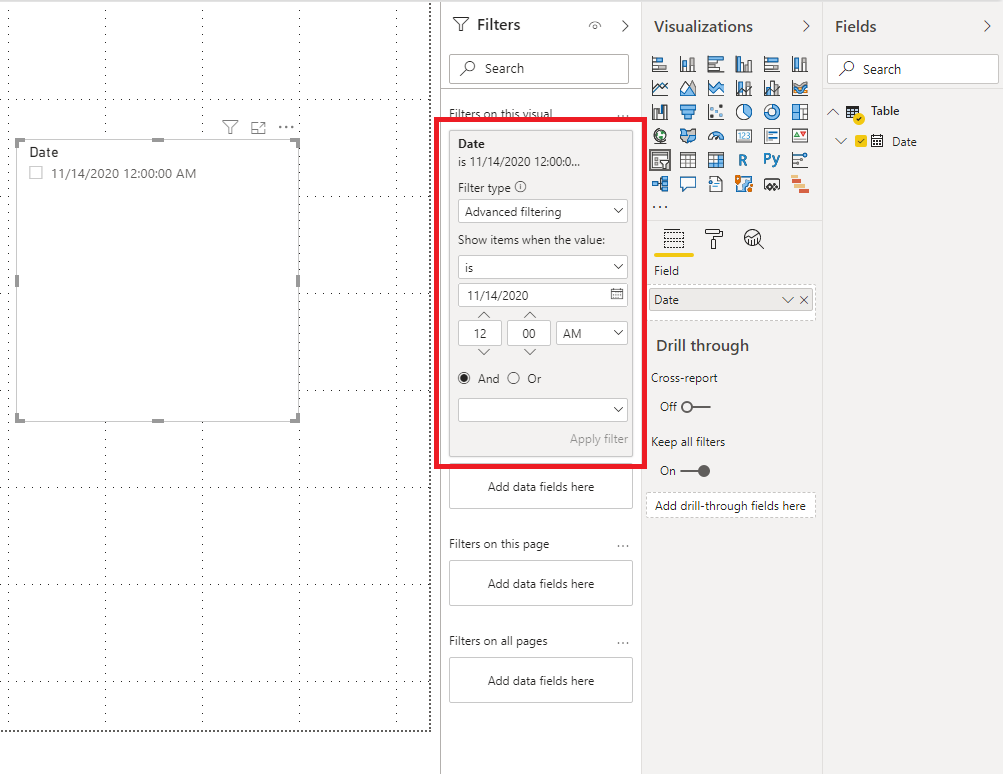Viewport: 1003px width, 774px height.
Task: Select the Clustered column chart visual
Action: click(x=743, y=64)
